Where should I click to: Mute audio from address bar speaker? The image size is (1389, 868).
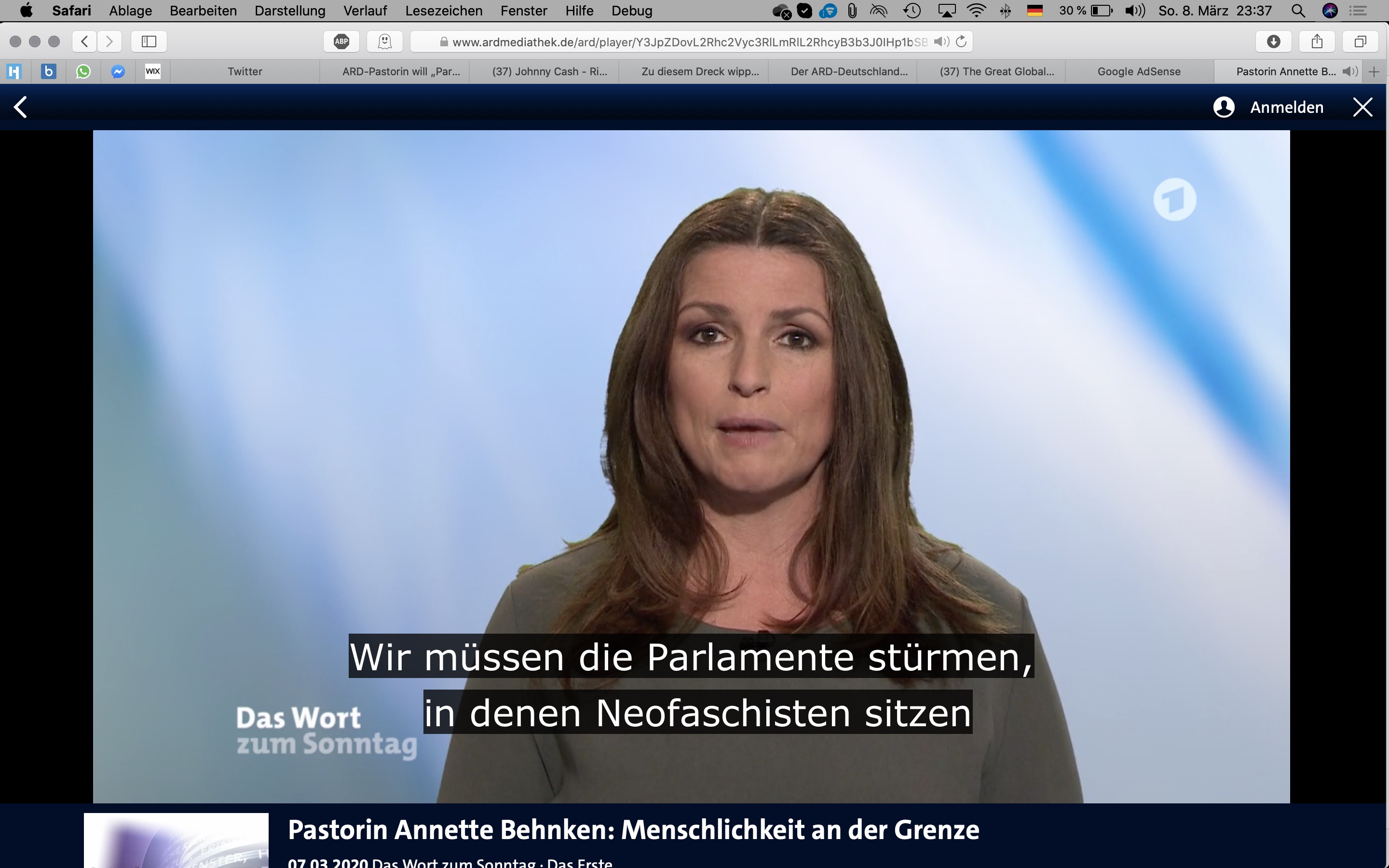click(941, 41)
